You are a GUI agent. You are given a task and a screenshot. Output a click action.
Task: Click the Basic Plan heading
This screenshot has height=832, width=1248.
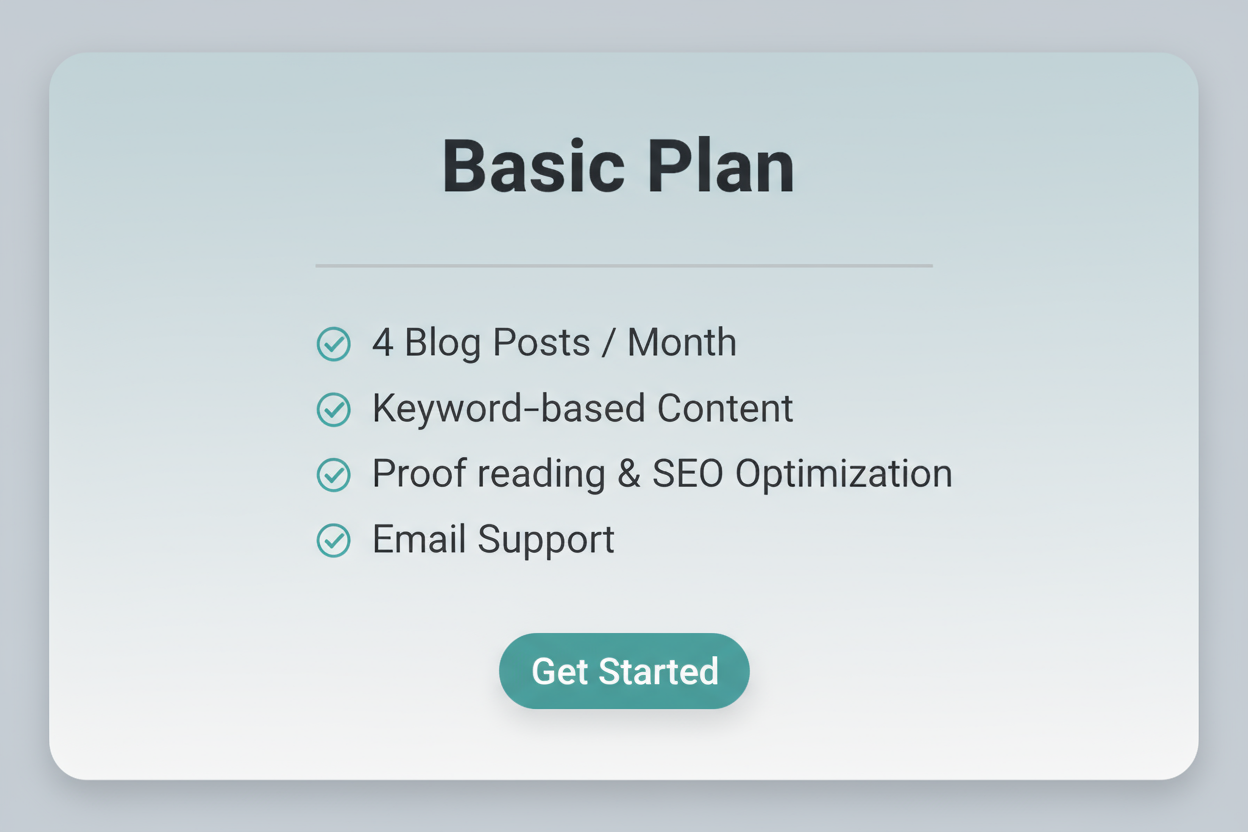point(618,164)
